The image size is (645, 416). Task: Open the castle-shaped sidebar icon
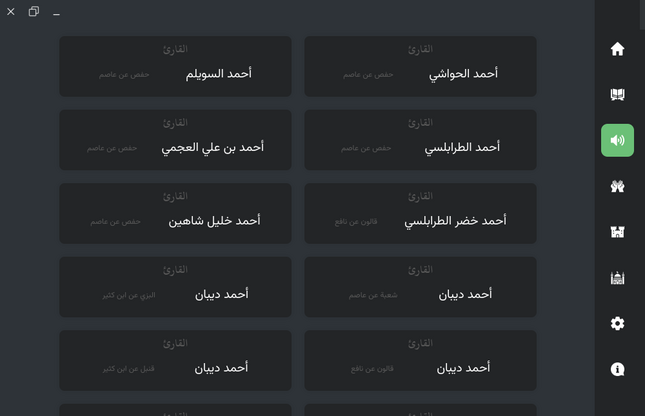617,232
